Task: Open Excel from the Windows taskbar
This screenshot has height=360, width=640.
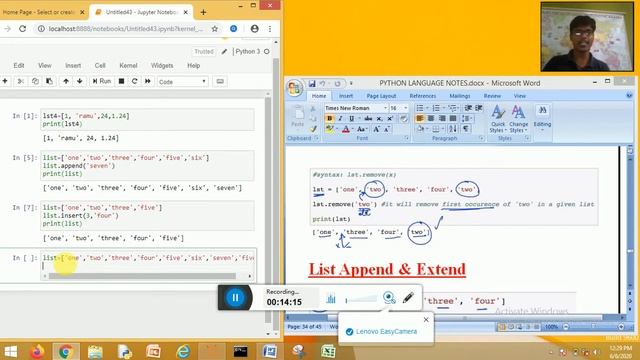Action: coord(328,351)
